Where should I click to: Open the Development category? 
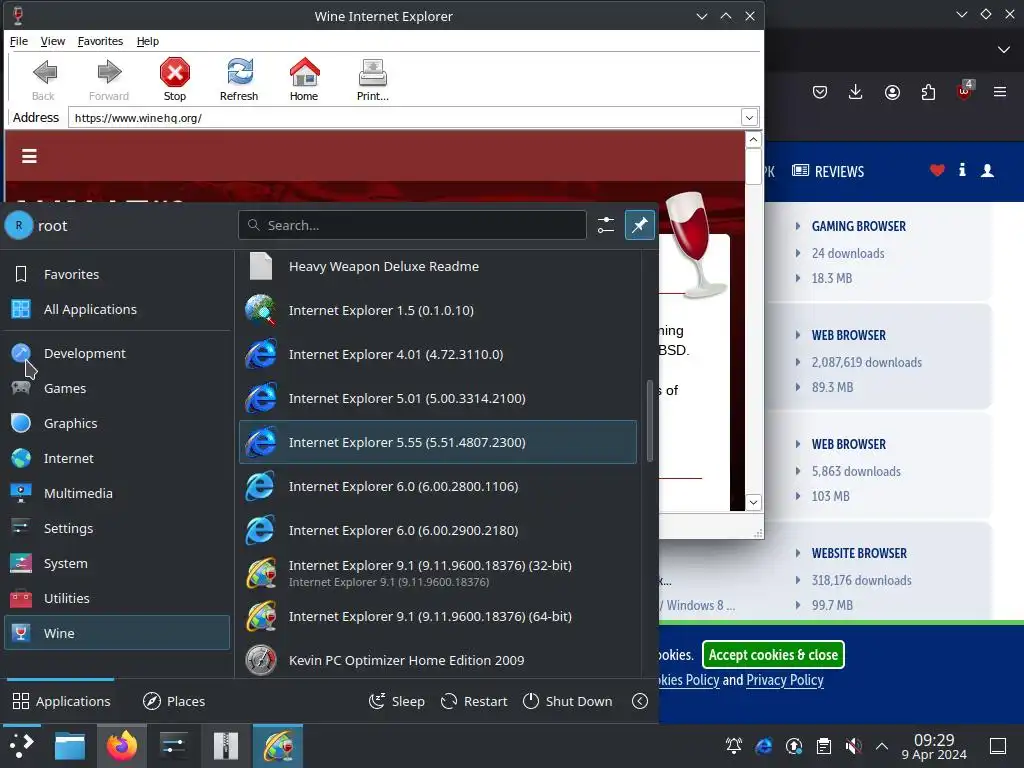tap(117, 353)
